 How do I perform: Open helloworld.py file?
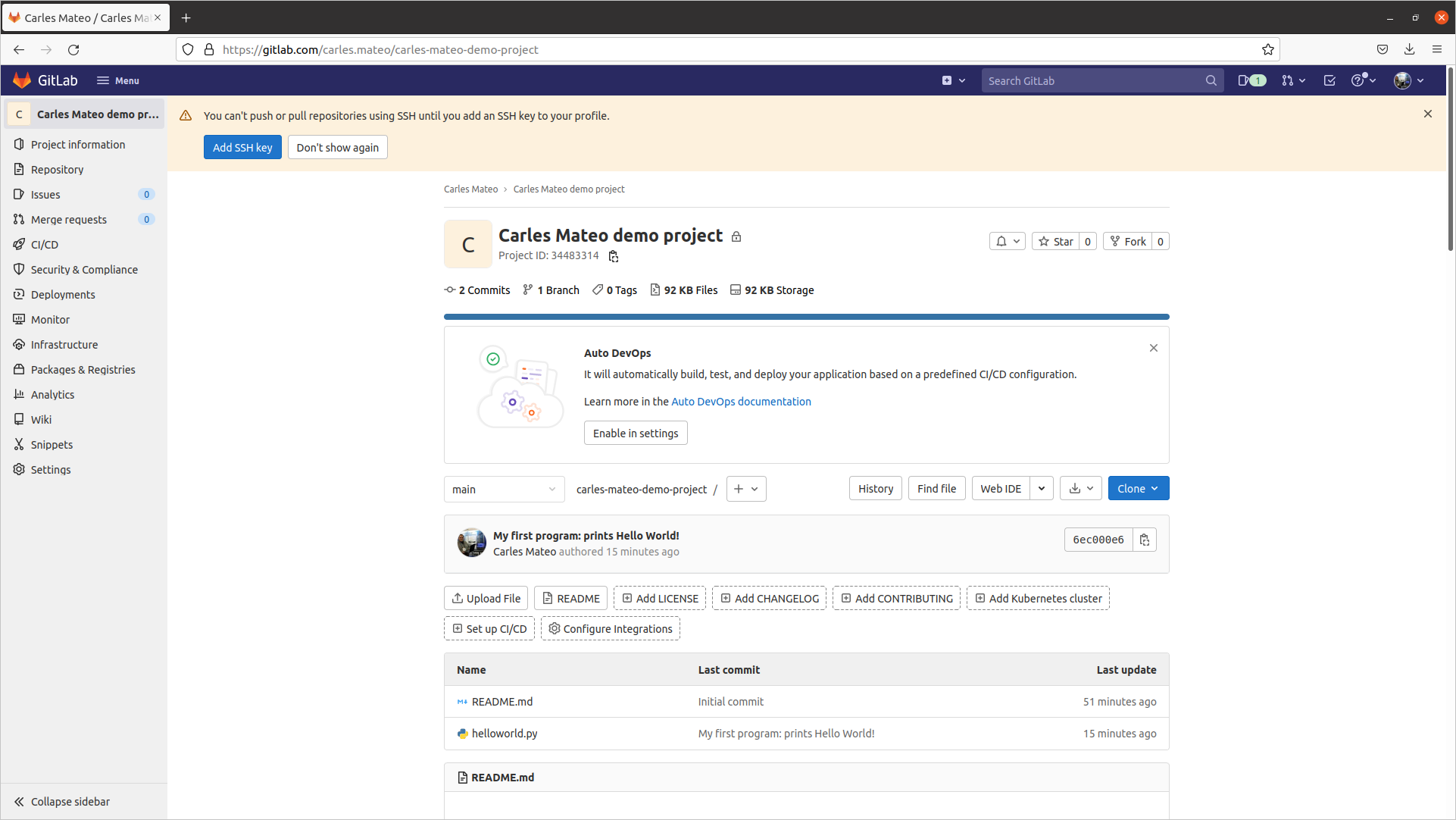505,734
